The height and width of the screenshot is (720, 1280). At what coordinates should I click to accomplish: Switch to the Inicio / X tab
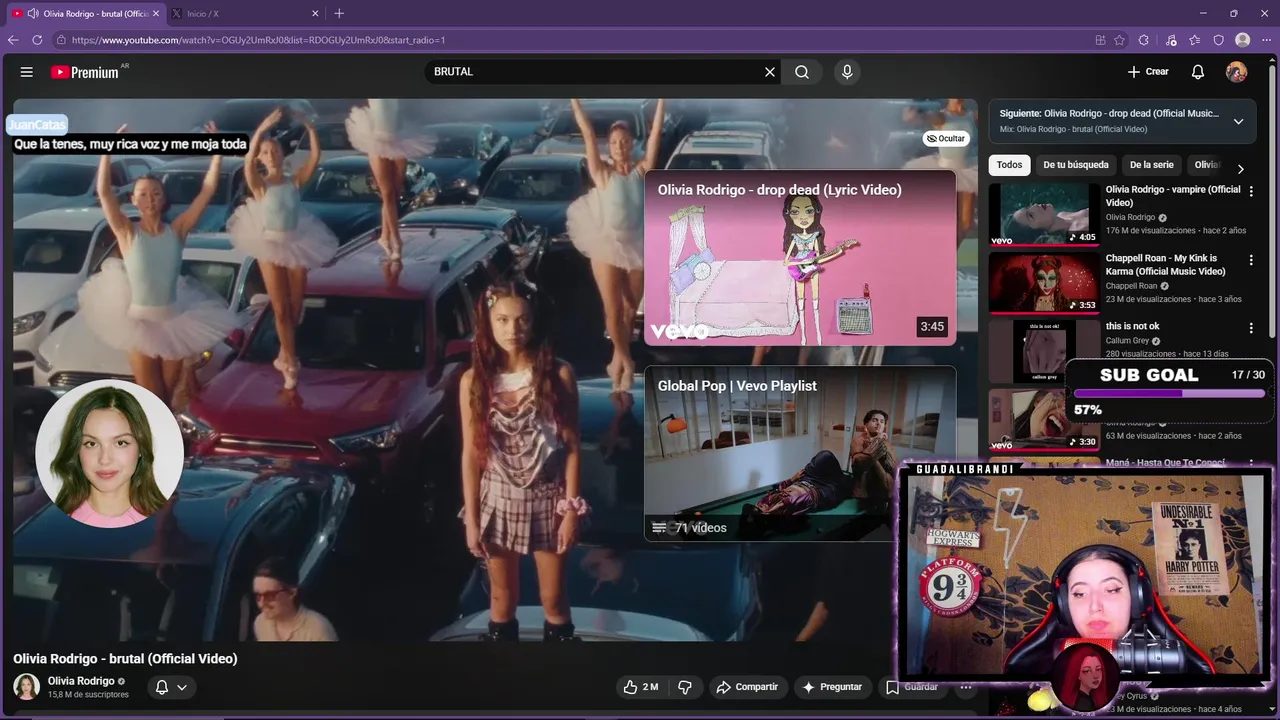point(244,13)
